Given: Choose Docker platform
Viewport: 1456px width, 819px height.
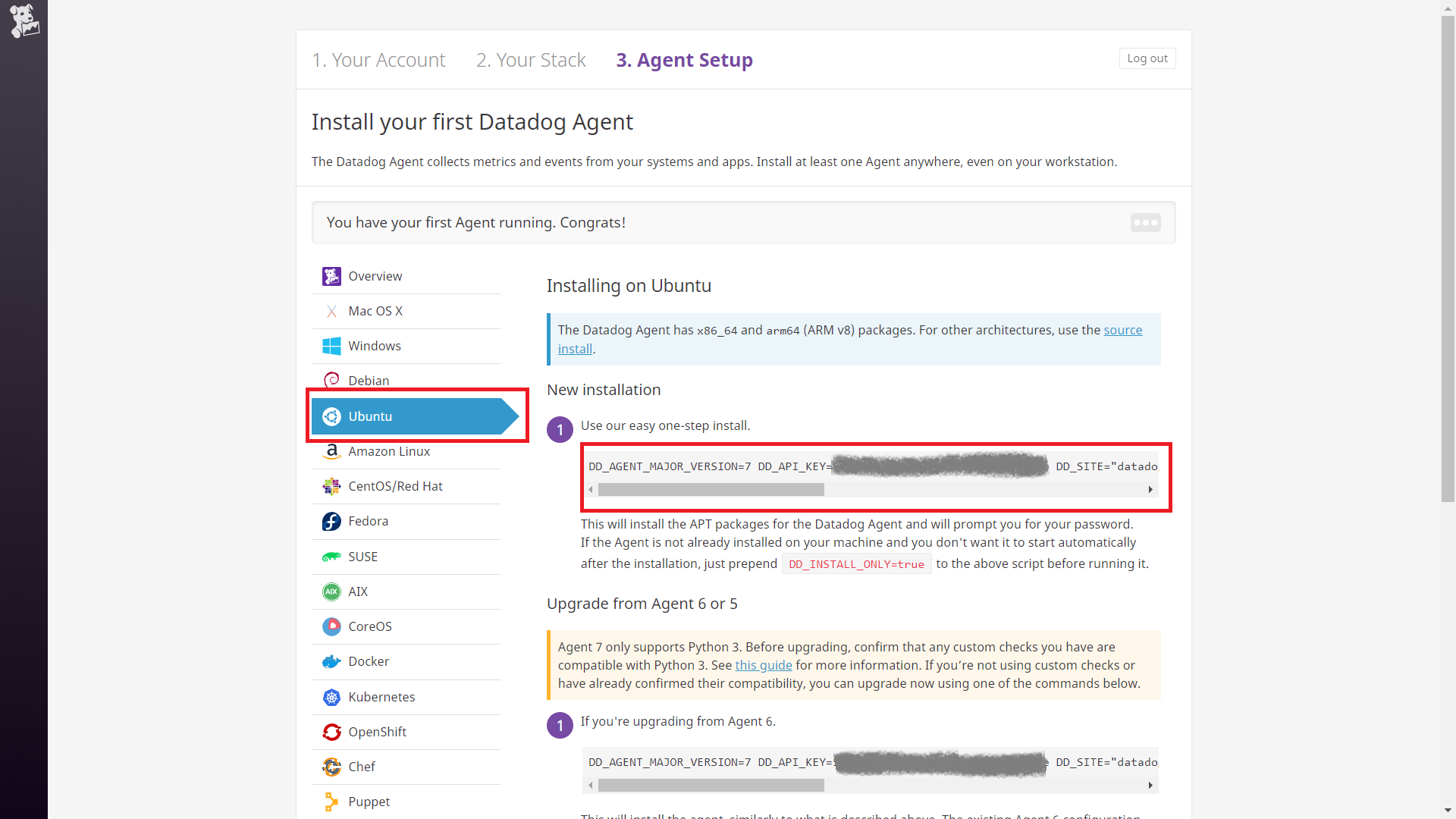Looking at the screenshot, I should [406, 661].
